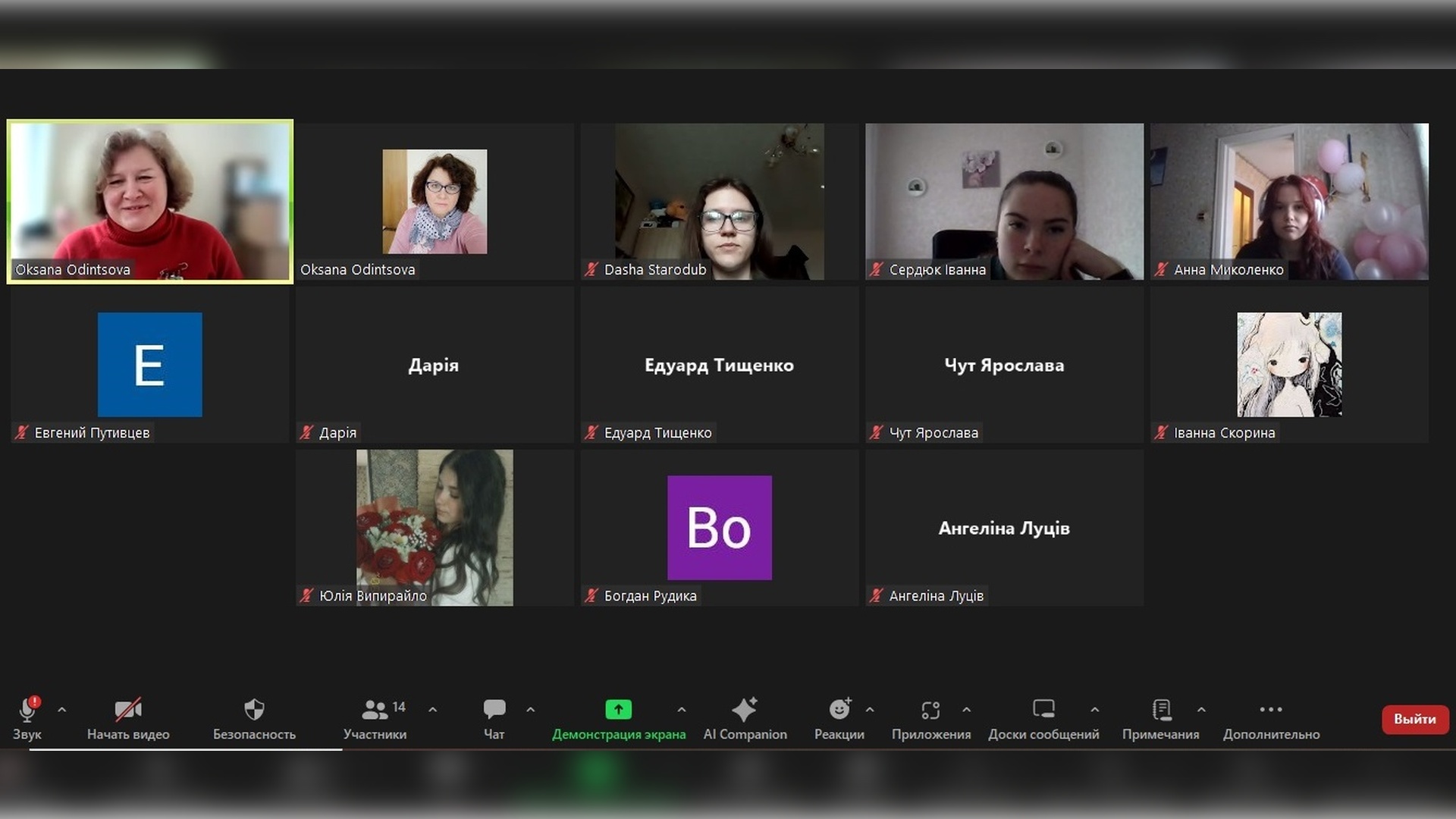Select the Чут Ярослава participant tile
The height and width of the screenshot is (819, 1456).
point(1004,365)
